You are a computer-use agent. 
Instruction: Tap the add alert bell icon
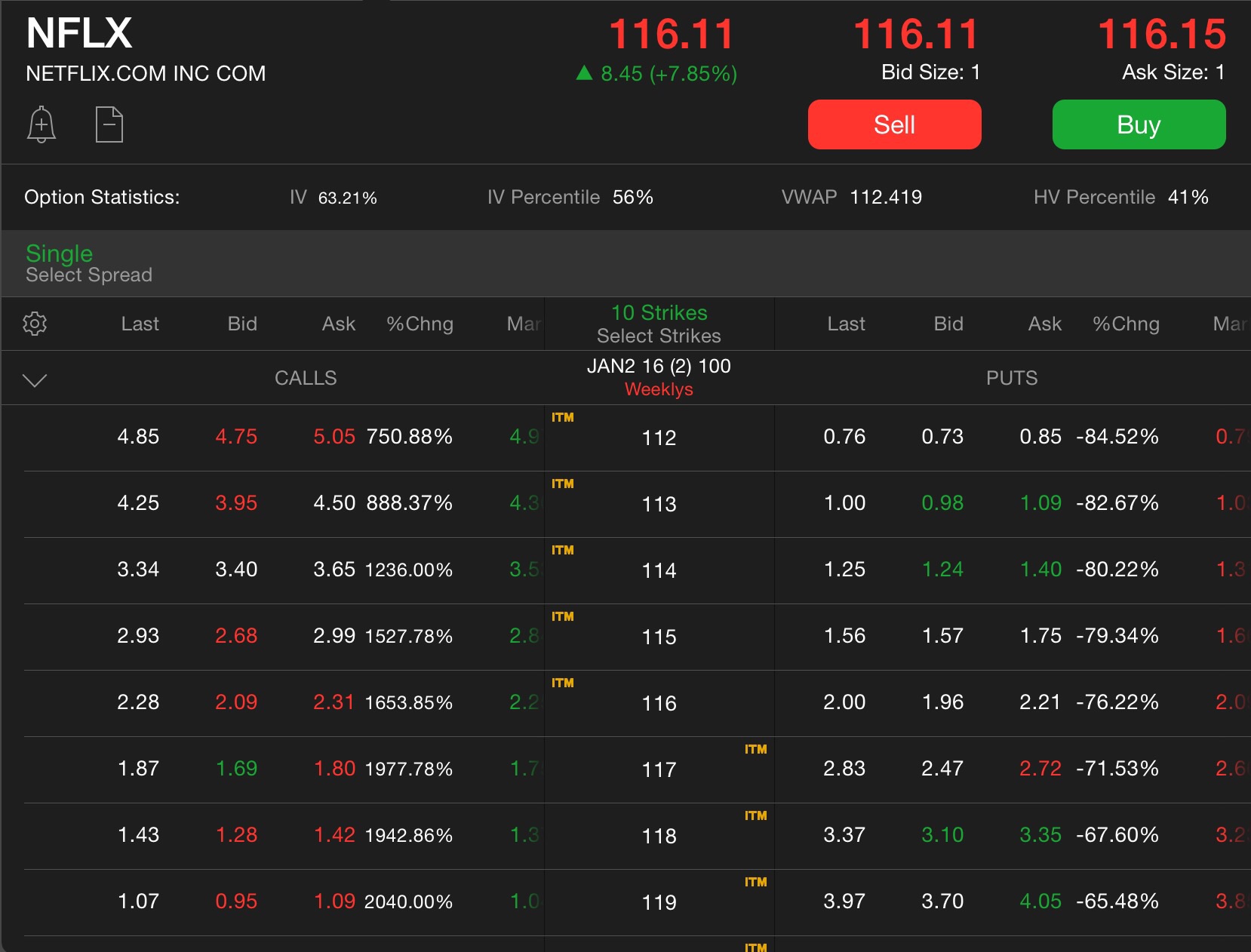(x=41, y=124)
